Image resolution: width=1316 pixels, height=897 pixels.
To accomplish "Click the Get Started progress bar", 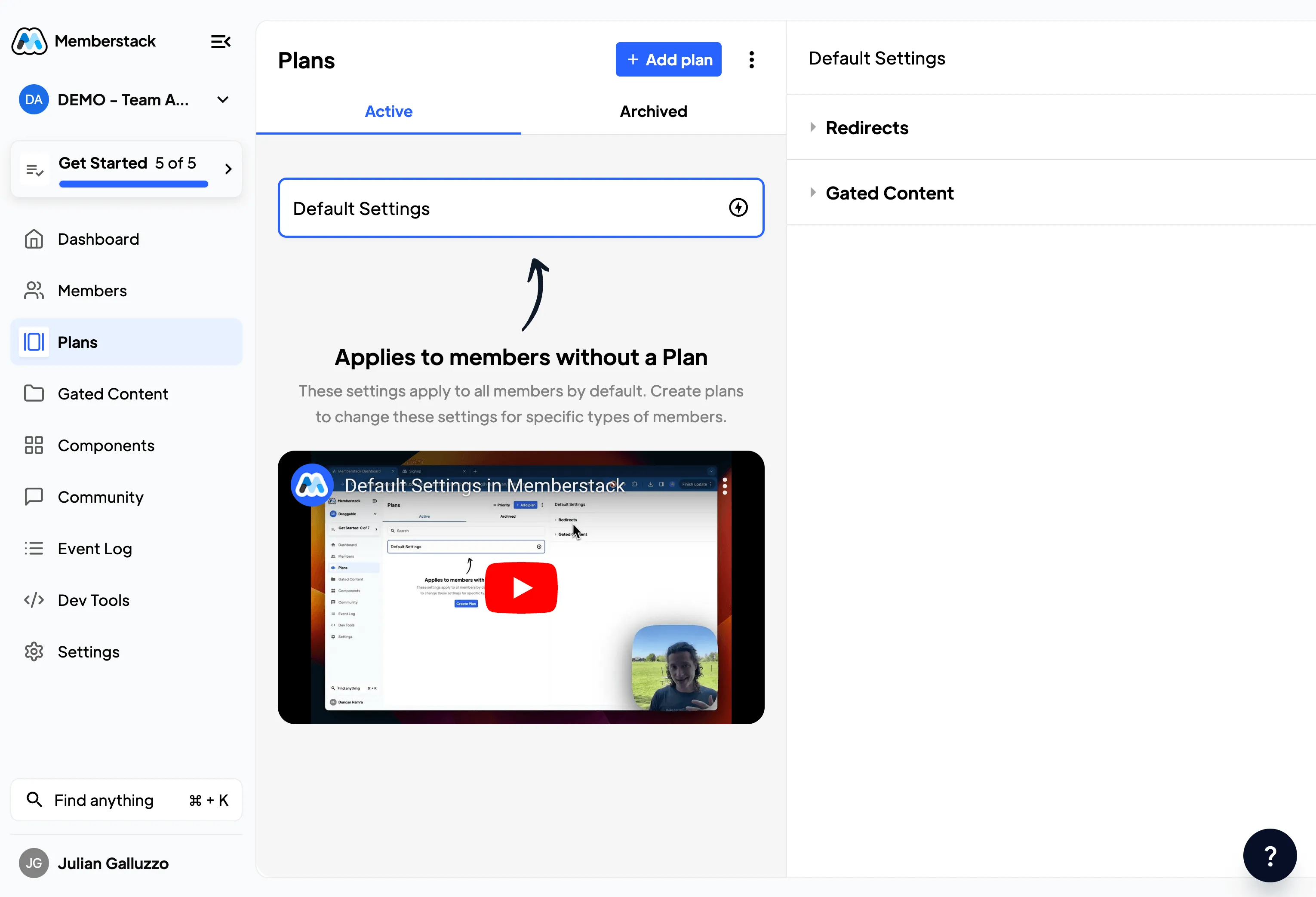I will (x=134, y=184).
